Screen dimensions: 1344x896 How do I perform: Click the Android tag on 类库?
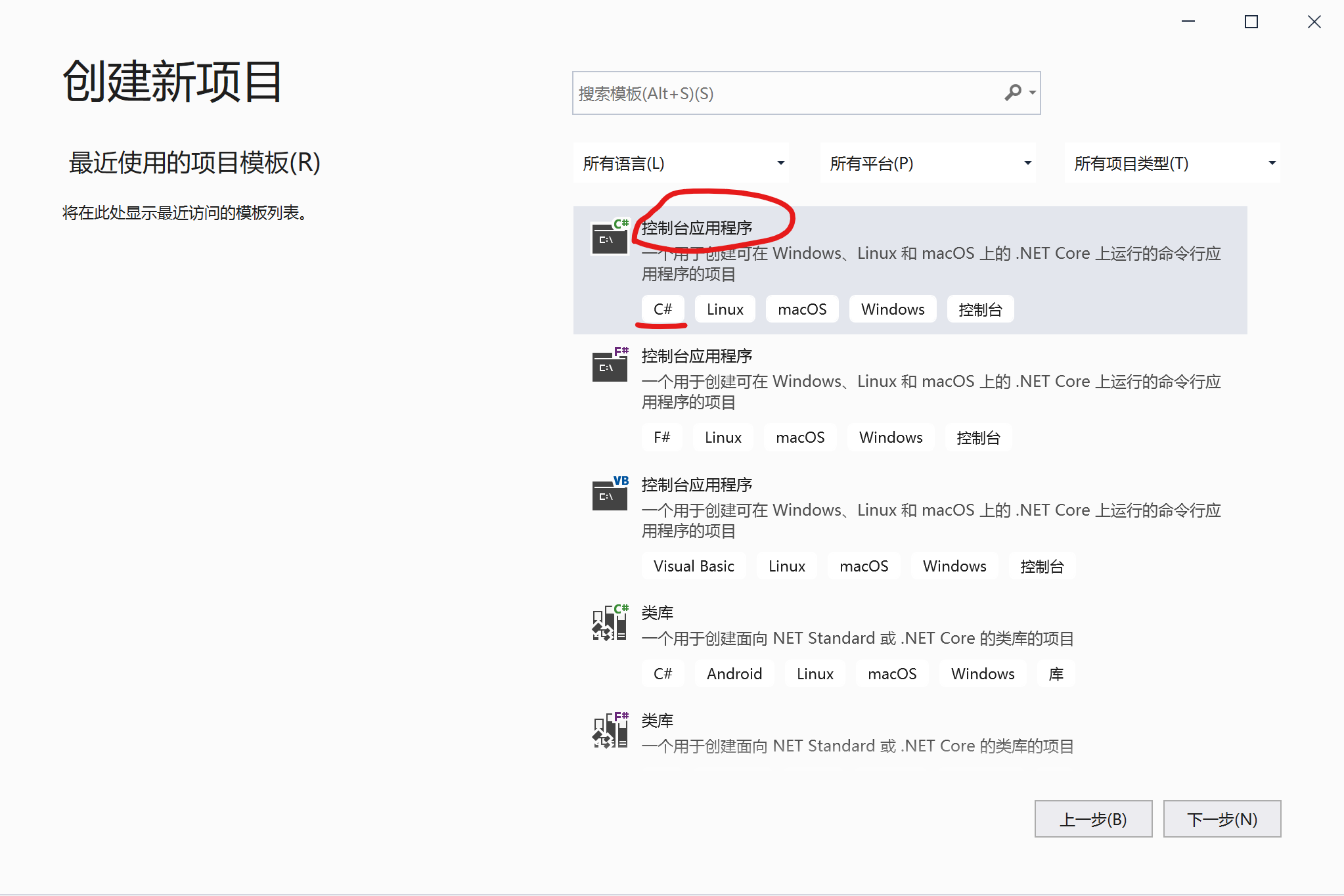pyautogui.click(x=734, y=674)
